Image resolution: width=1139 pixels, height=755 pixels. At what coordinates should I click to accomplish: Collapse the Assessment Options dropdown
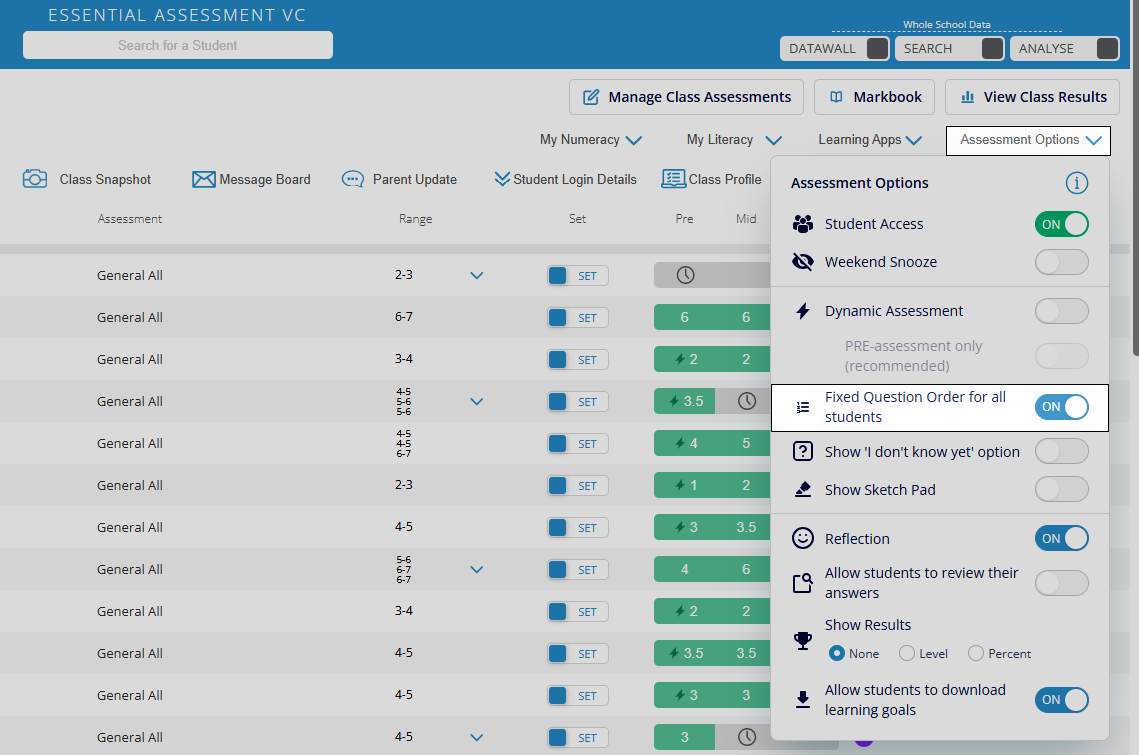1028,140
